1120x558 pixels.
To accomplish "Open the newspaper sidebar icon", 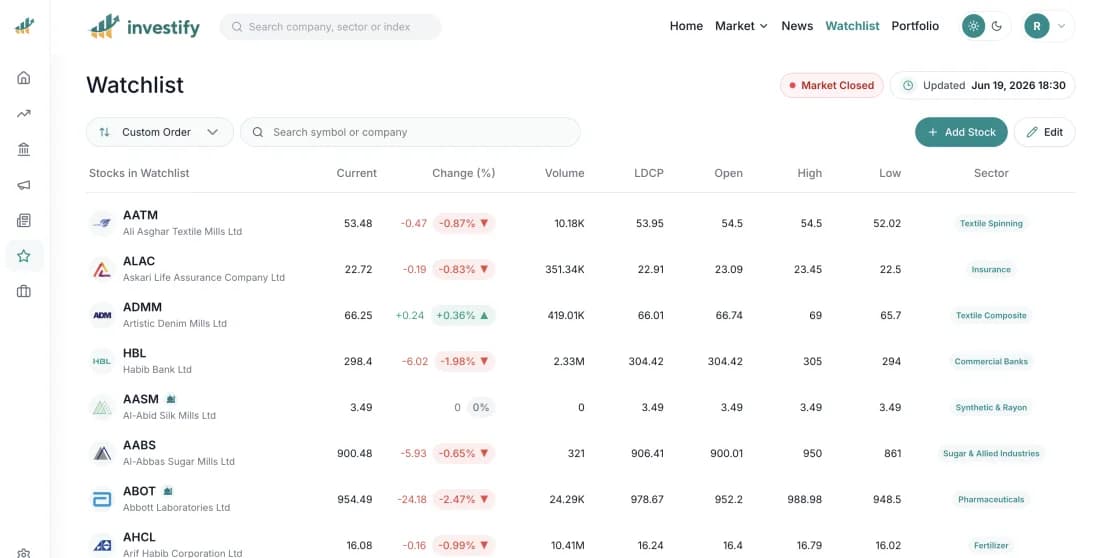I will coord(24,220).
